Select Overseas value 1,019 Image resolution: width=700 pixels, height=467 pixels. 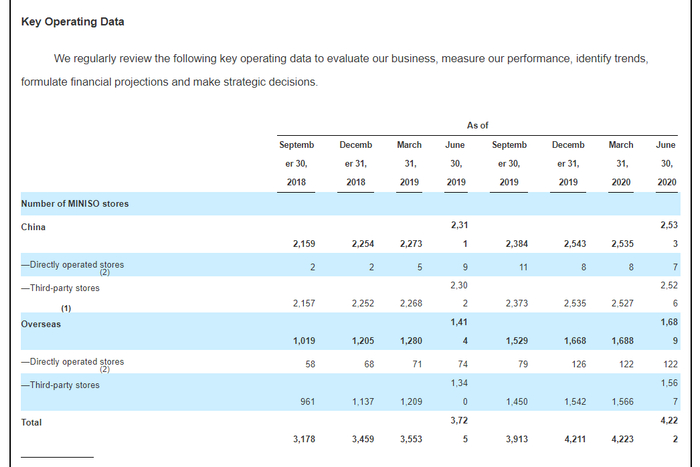point(304,341)
